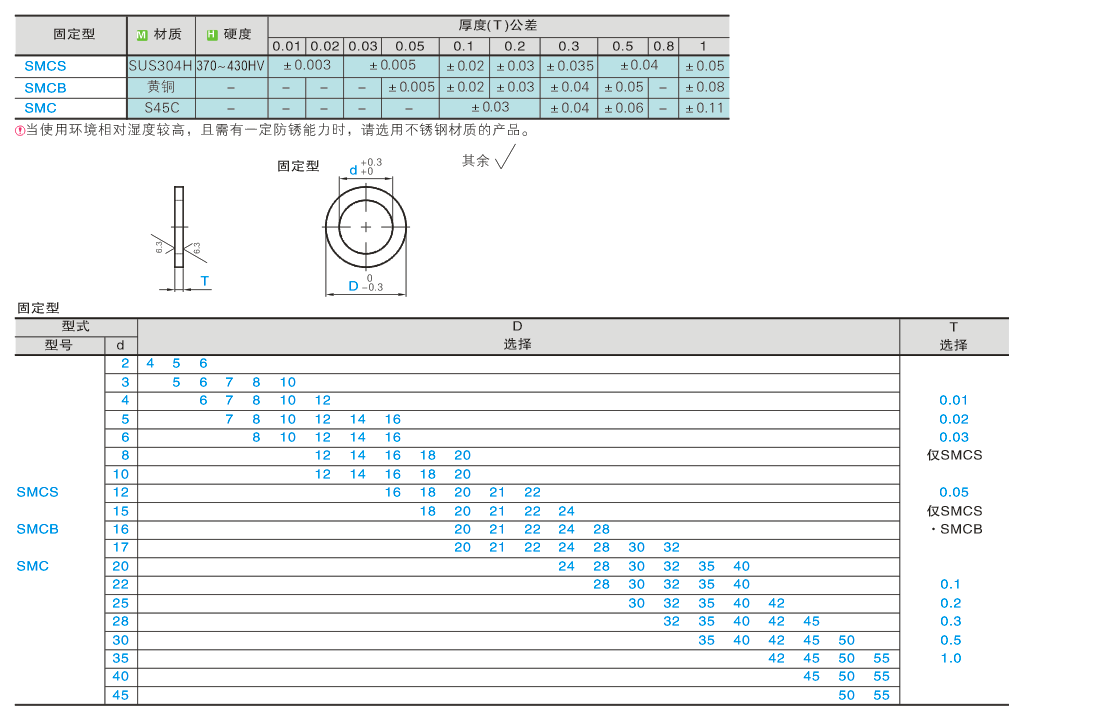
Task: Click the blue T label under the side view
Action: (205, 281)
